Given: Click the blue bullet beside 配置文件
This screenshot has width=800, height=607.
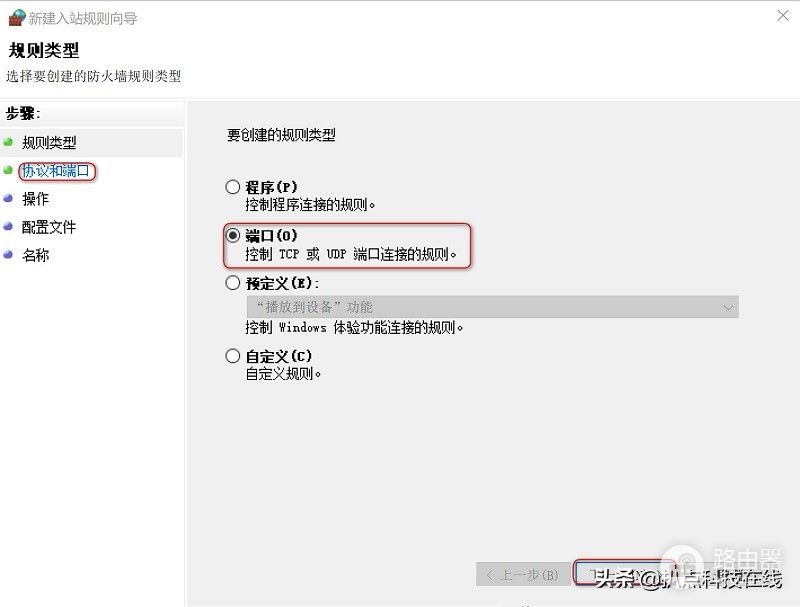Looking at the screenshot, I should [8, 226].
